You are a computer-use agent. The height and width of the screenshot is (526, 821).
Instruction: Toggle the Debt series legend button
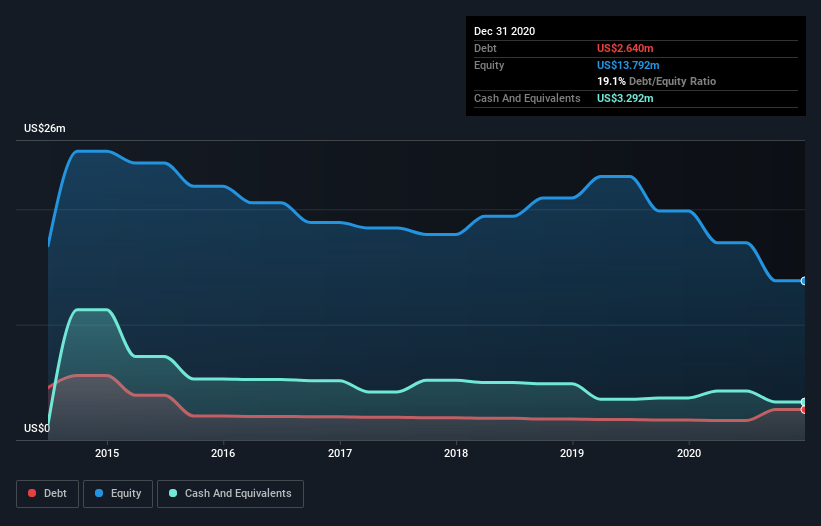(47, 494)
